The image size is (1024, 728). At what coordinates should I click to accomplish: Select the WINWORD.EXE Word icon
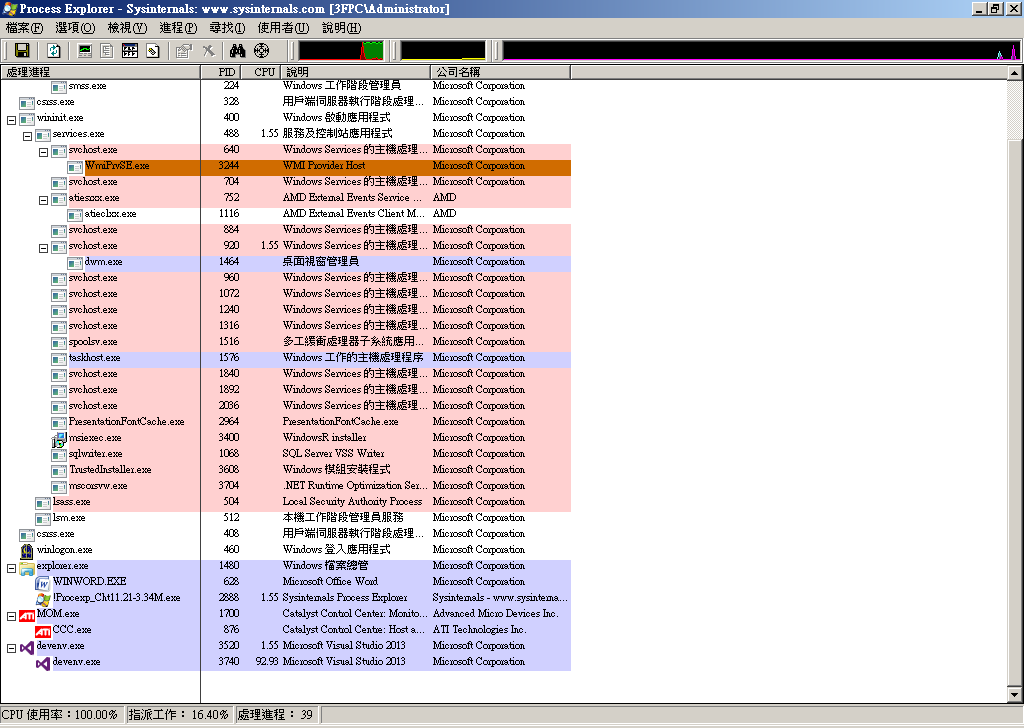tap(43, 582)
